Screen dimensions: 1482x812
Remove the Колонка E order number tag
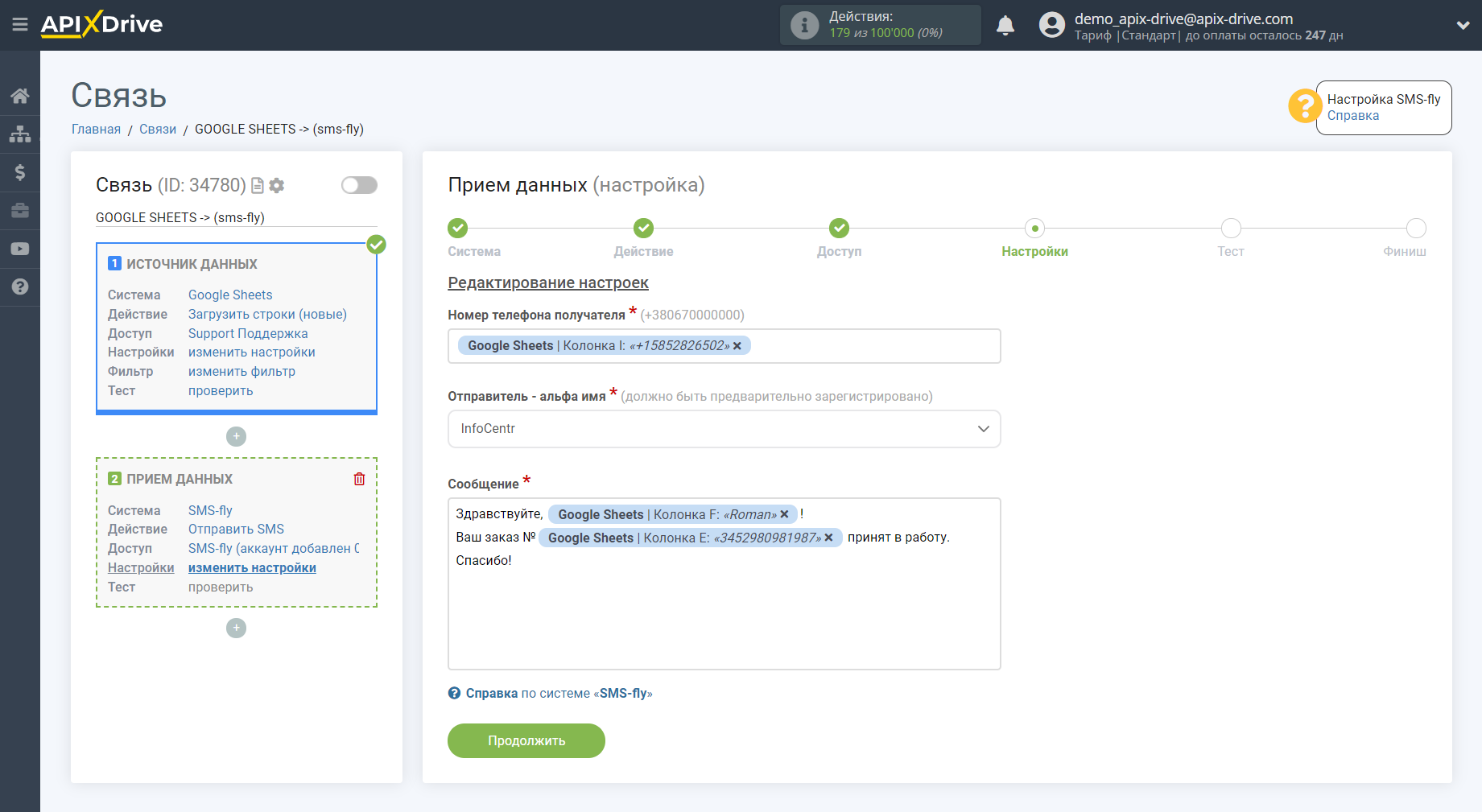click(828, 538)
